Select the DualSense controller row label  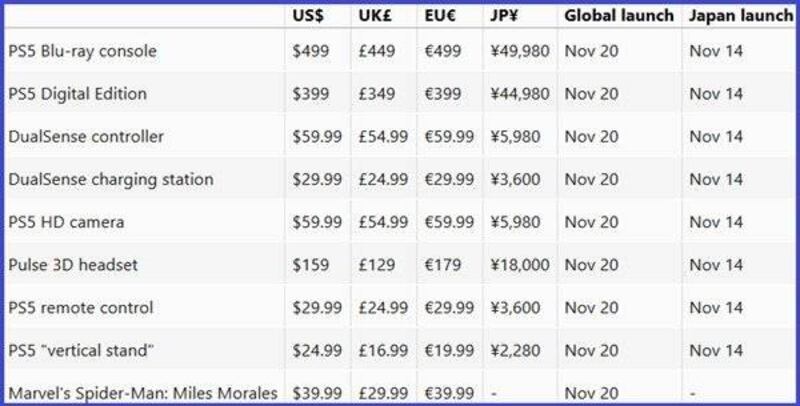[86, 137]
